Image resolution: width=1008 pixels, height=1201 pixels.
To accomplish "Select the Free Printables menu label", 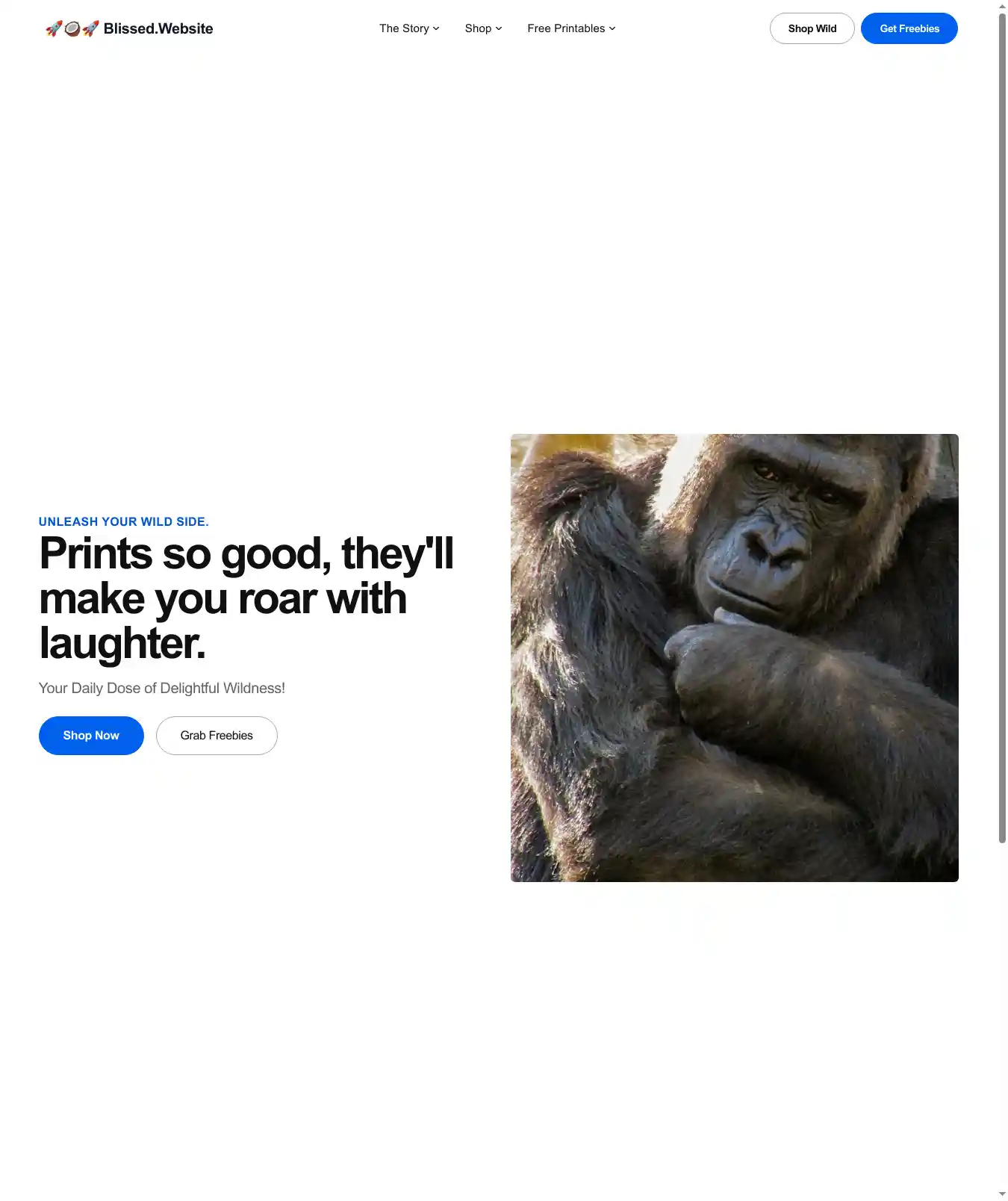I will tap(566, 28).
